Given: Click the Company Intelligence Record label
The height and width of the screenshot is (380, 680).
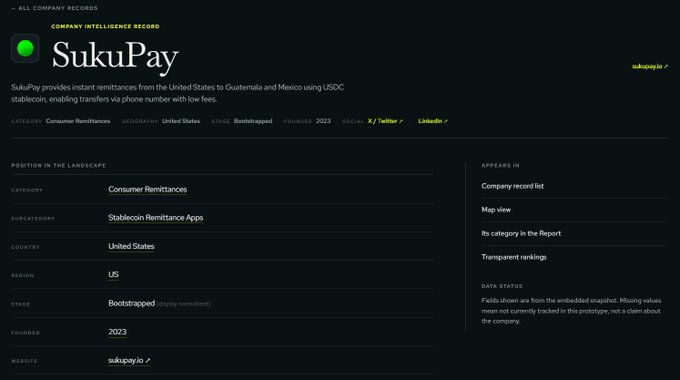Looking at the screenshot, I should 105,26.
